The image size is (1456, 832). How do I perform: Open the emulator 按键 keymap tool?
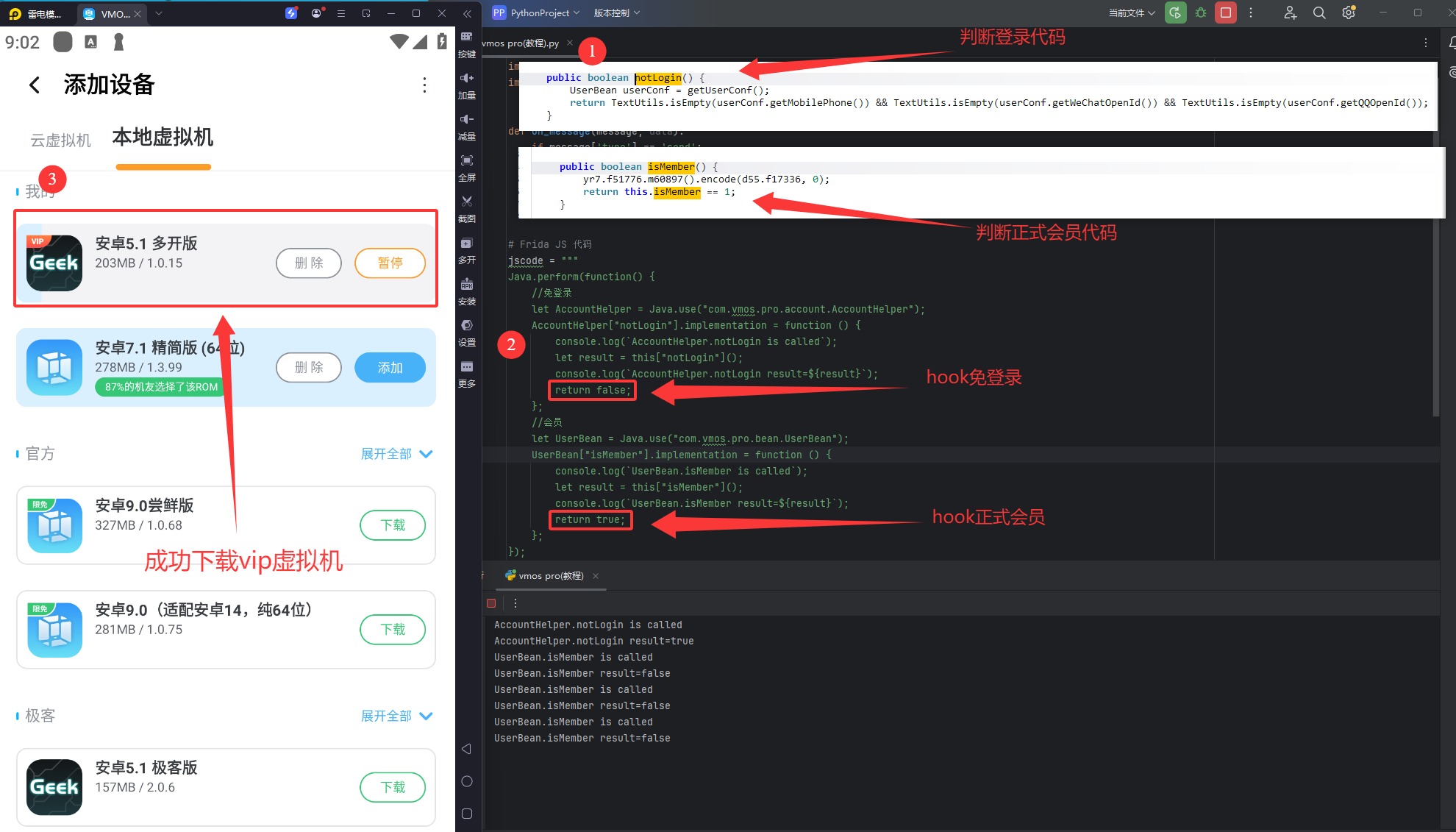467,45
